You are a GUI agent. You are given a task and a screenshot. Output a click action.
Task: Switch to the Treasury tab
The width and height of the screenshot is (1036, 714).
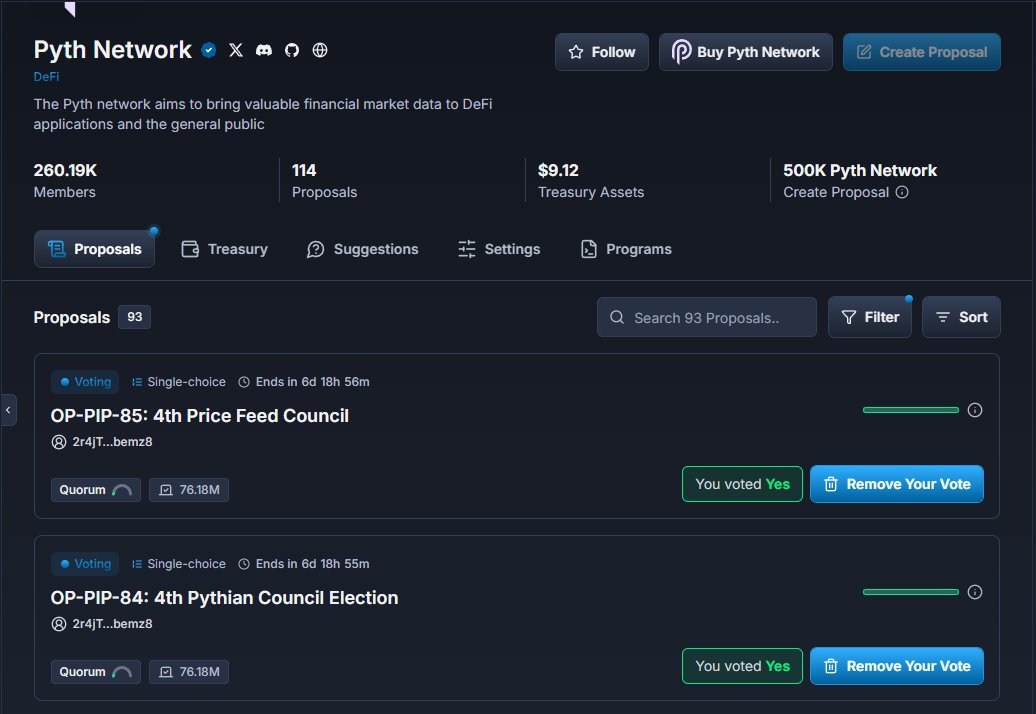[225, 249]
